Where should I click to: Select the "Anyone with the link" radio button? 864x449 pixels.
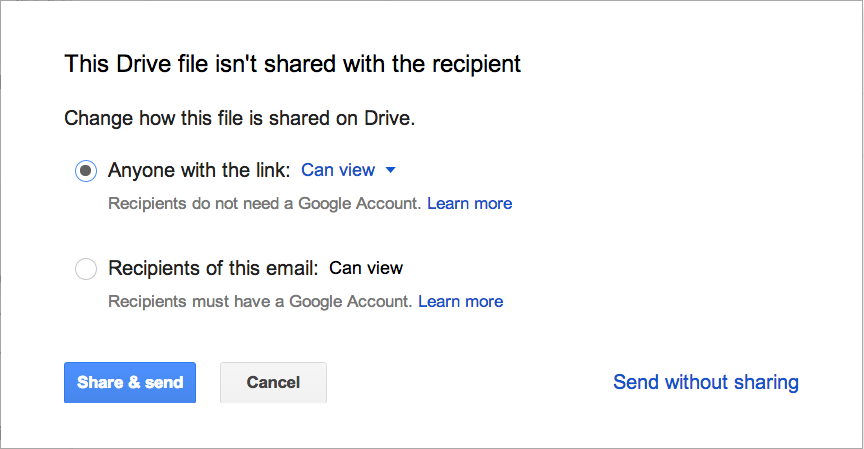[x=86, y=171]
